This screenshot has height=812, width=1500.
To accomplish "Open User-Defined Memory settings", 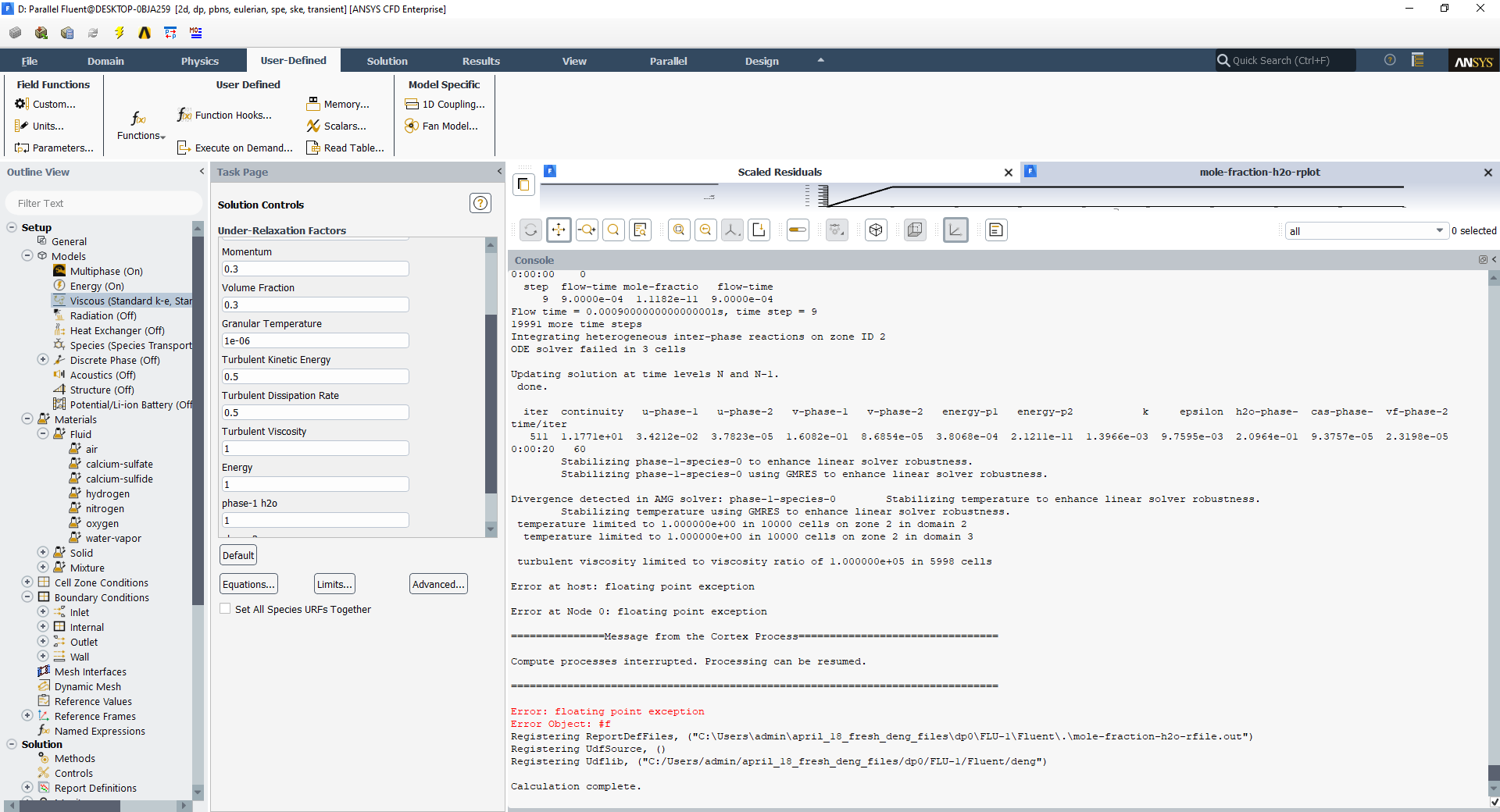I will pos(338,104).
